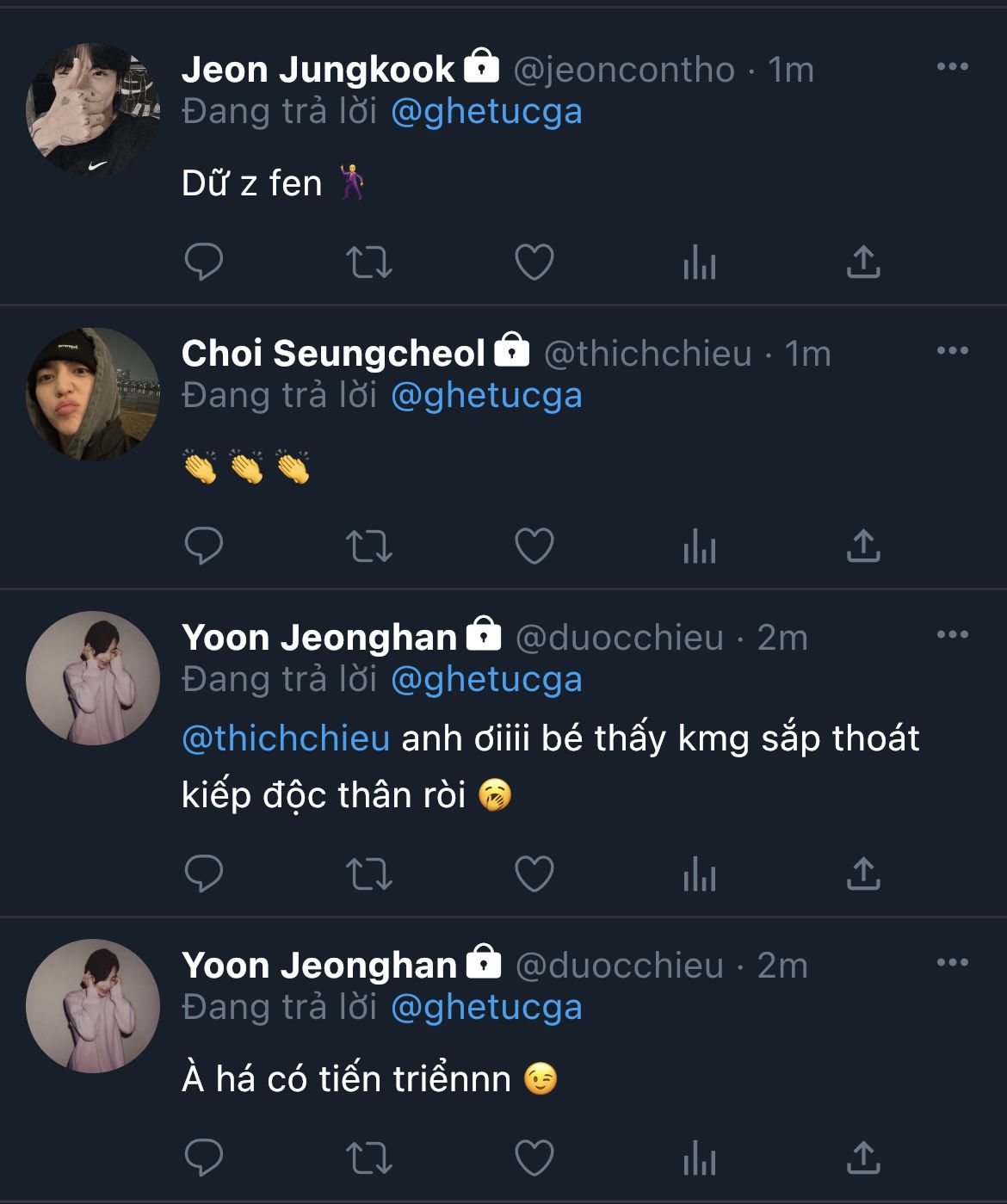Like Jeon Jungkook's tweet
This screenshot has height=1204, width=1007.
534,262
